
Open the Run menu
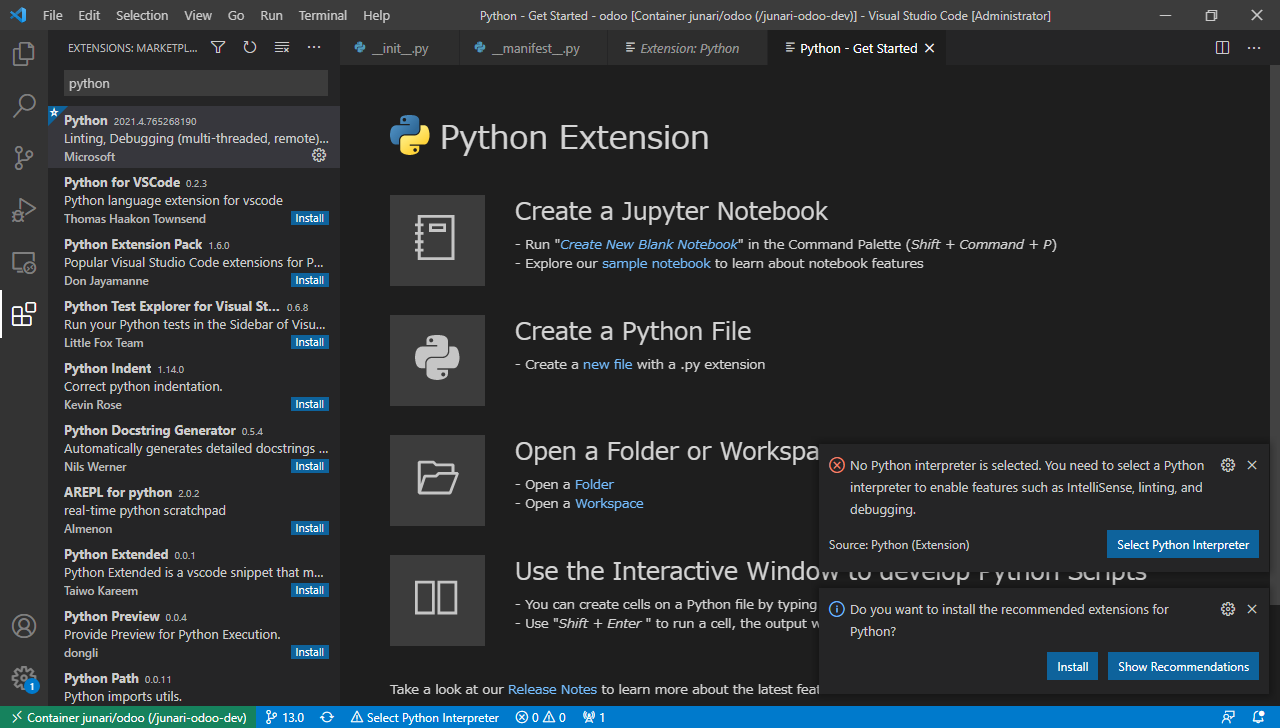click(x=271, y=15)
